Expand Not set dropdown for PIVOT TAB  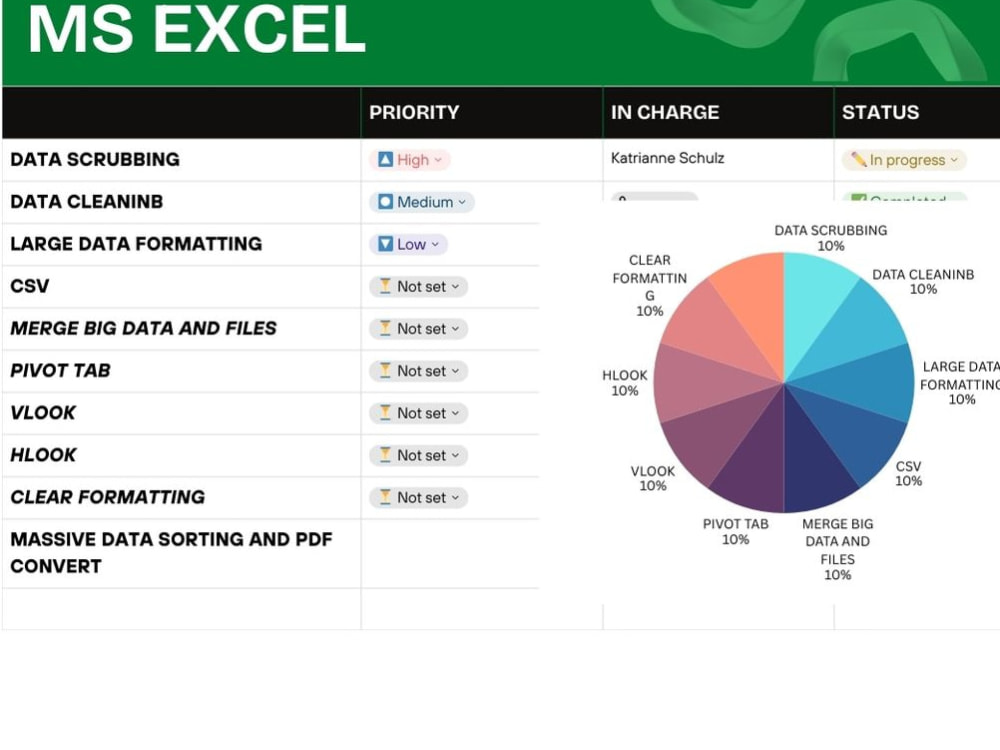(x=455, y=371)
